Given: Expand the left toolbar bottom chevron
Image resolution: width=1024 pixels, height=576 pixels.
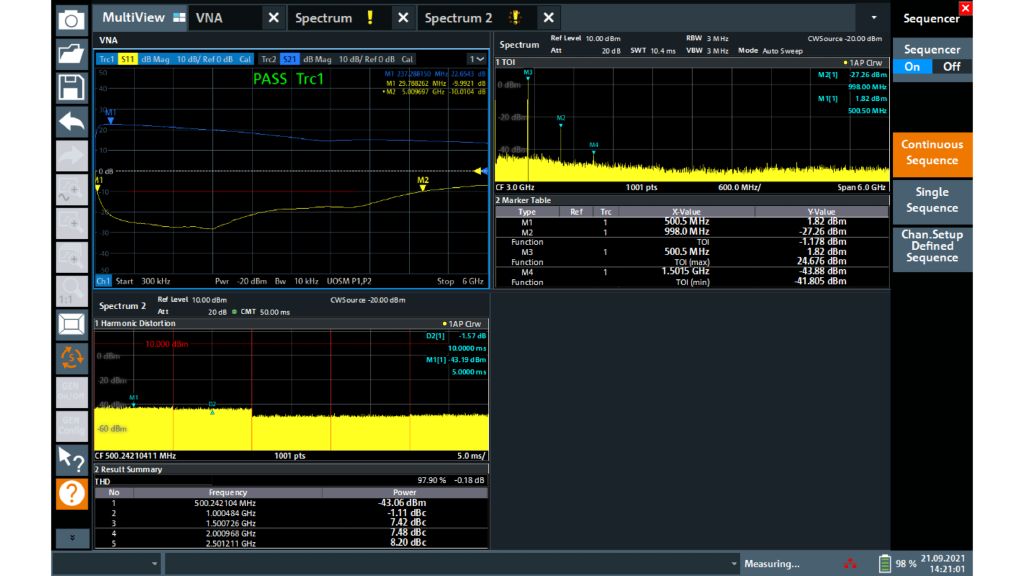Looking at the screenshot, I should point(71,537).
